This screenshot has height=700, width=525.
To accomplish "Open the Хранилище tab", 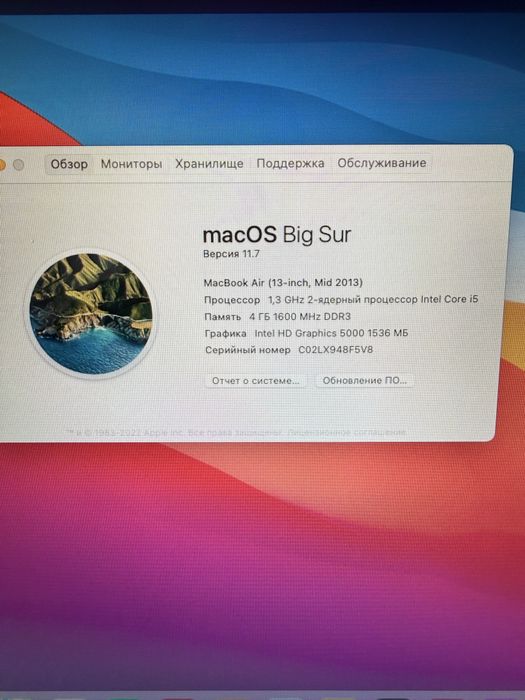I will click(x=209, y=164).
